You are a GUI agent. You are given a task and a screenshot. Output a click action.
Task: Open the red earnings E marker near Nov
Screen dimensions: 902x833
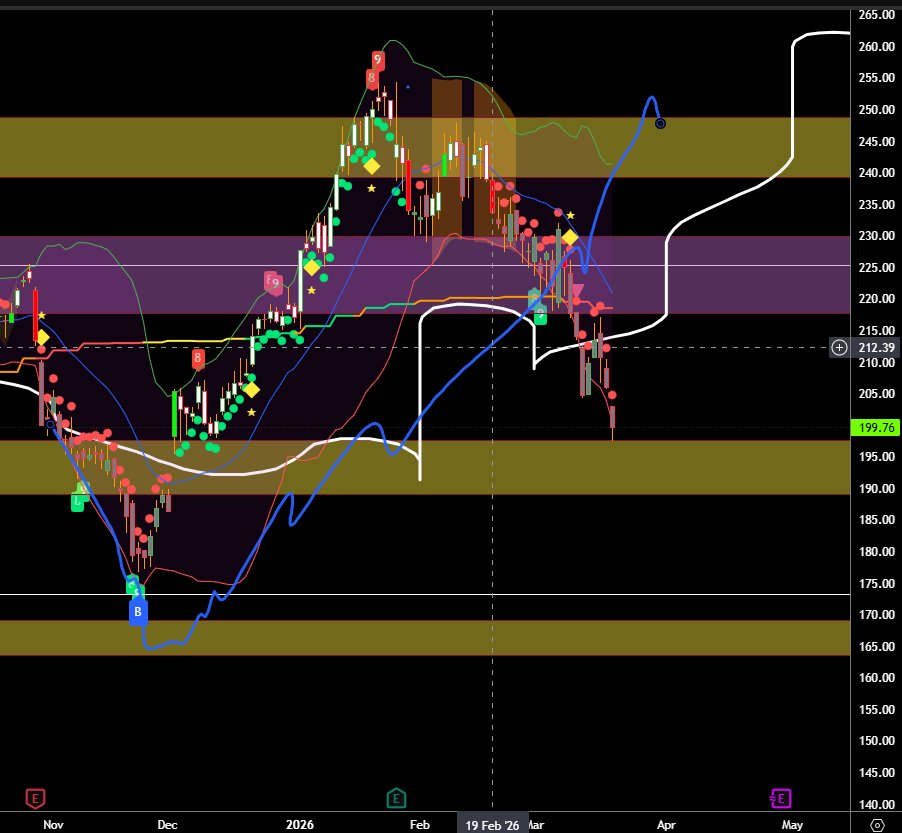coord(36,798)
